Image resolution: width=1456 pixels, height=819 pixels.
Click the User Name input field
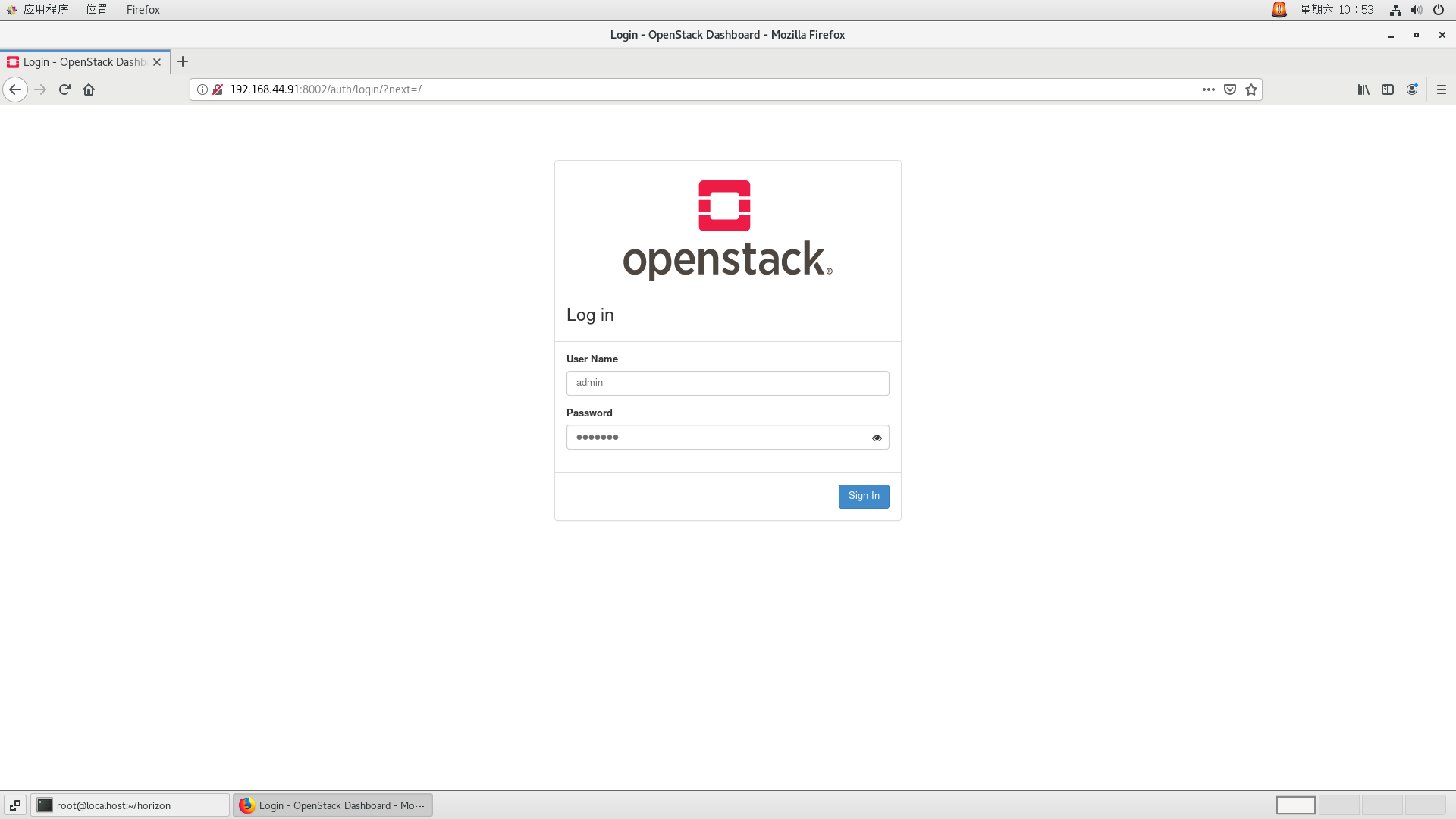726,383
